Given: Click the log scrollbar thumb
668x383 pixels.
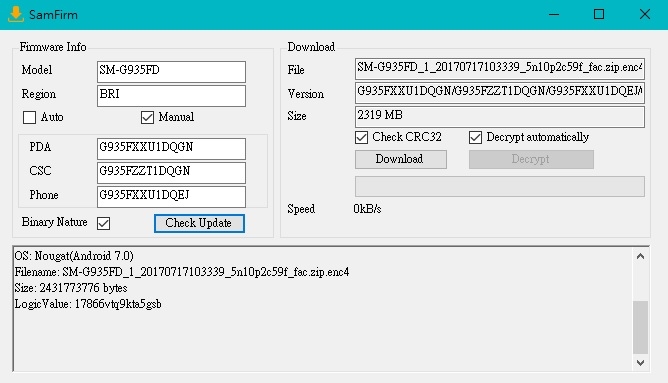Looking at the screenshot, I should pos(640,327).
